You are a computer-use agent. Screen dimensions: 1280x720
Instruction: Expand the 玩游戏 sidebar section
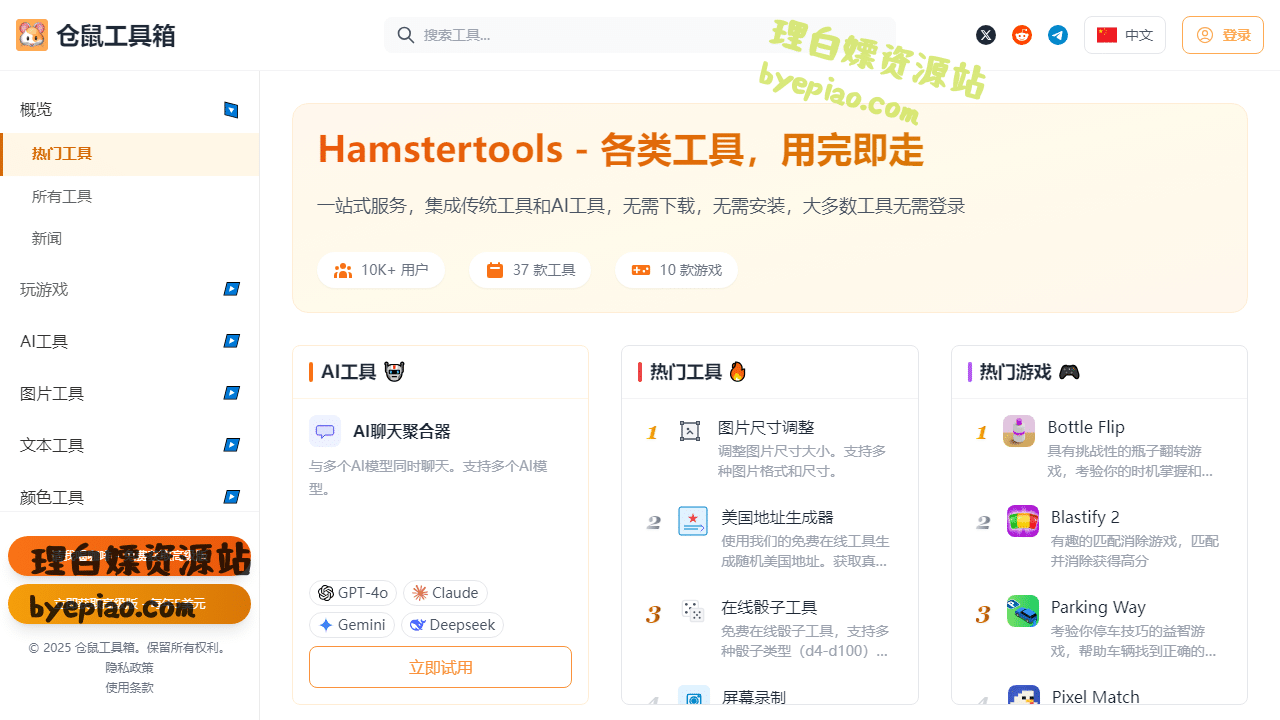231,289
